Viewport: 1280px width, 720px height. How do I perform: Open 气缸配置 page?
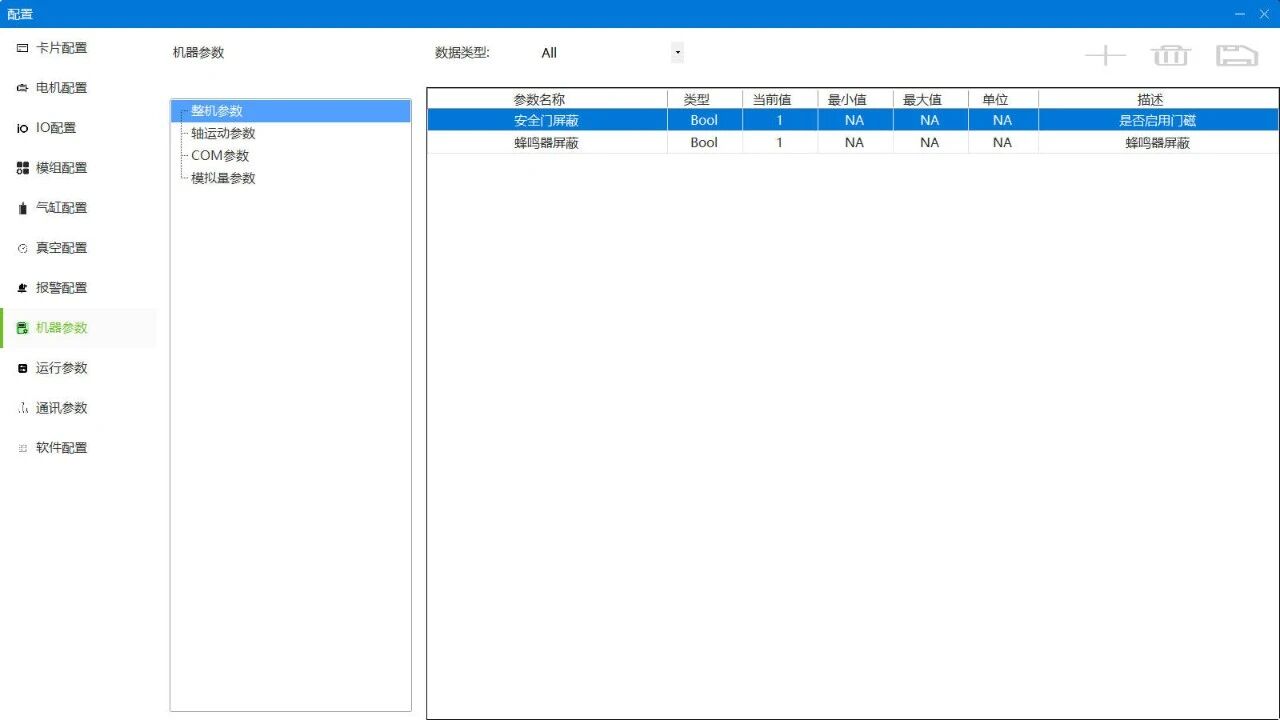click(x=78, y=208)
